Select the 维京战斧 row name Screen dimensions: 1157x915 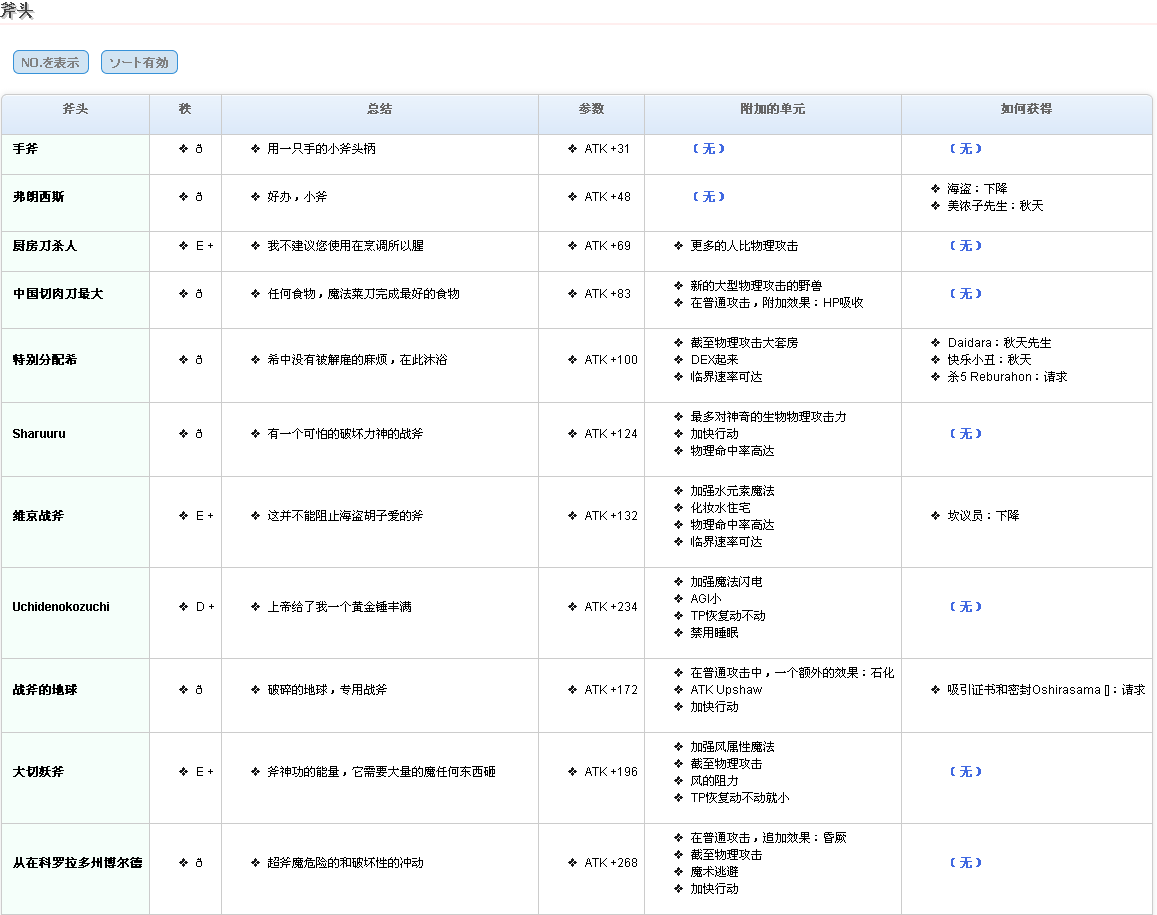click(x=38, y=516)
